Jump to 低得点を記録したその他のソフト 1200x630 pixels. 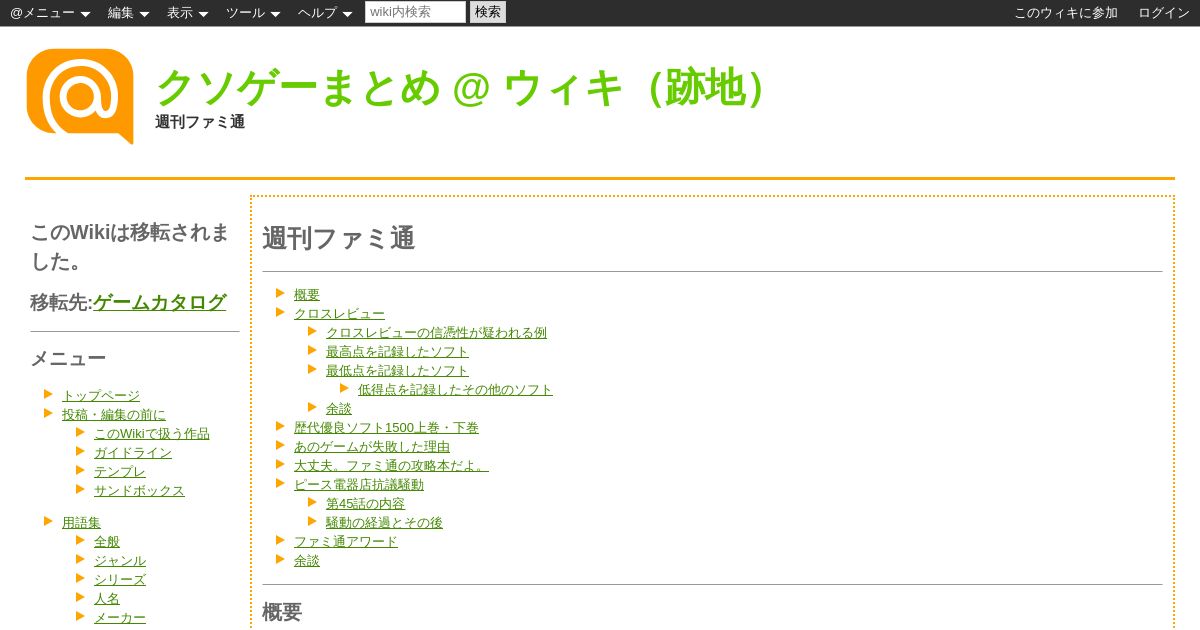pos(455,390)
